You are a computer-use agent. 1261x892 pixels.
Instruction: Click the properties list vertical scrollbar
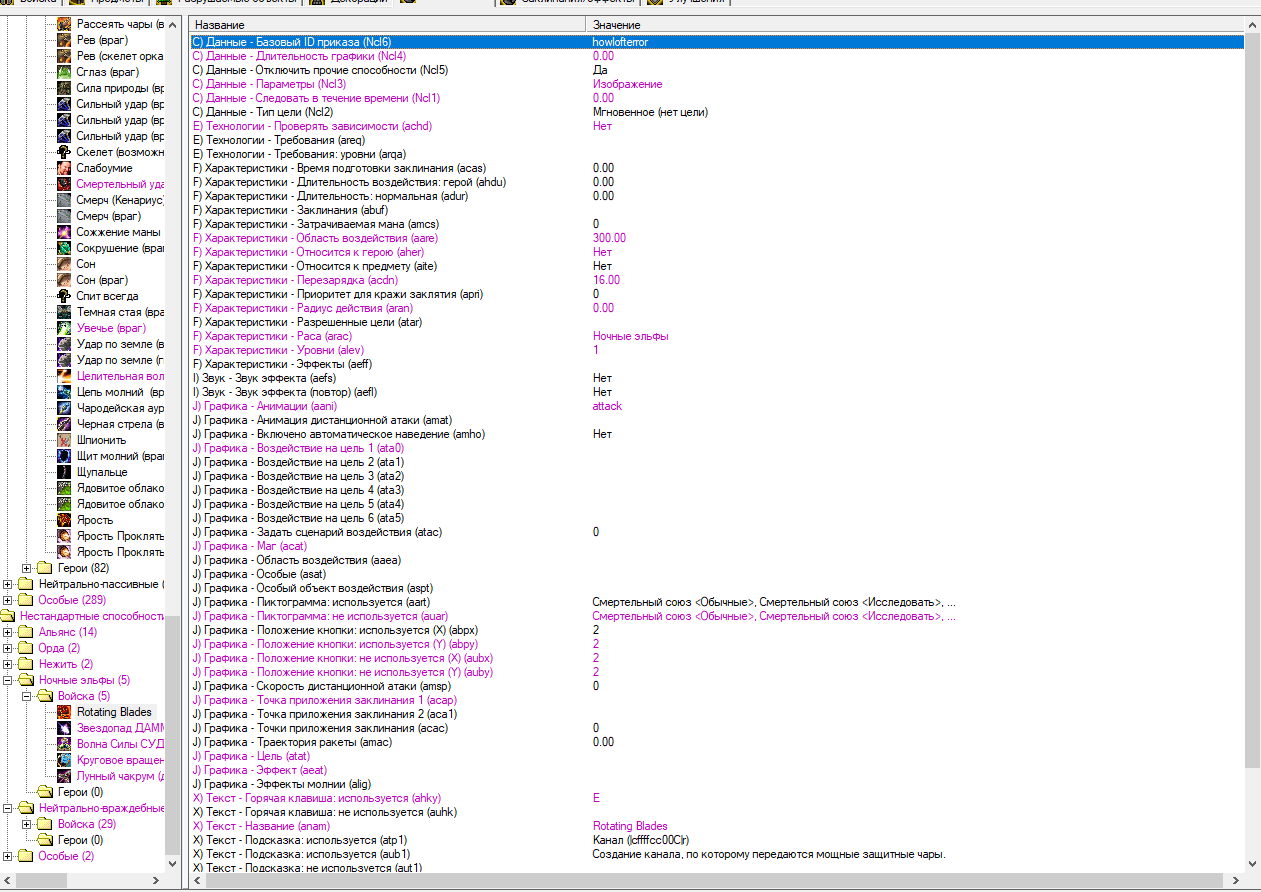click(x=1252, y=400)
